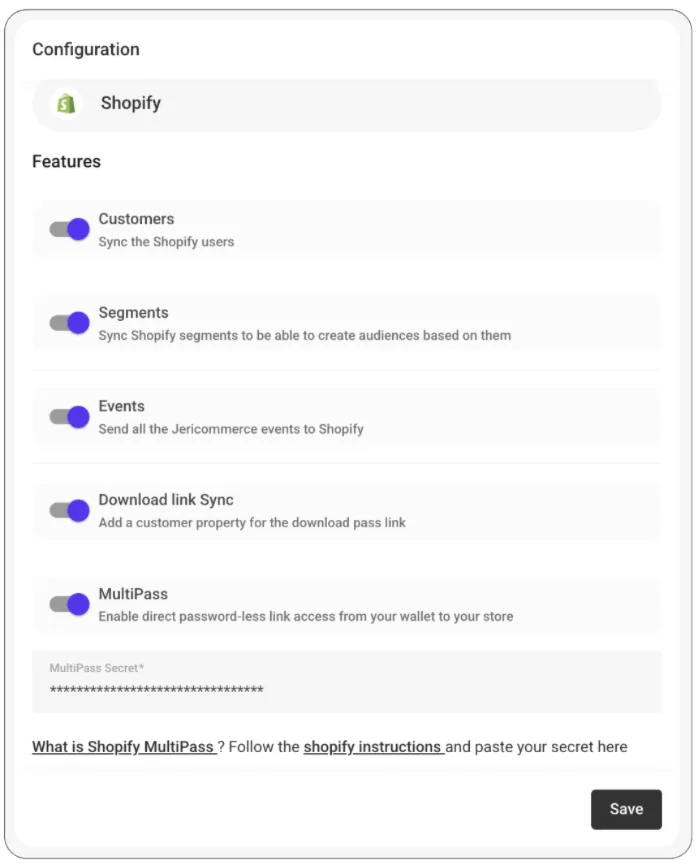Click into the MultiPass Secret field
Image resolution: width=696 pixels, height=868 pixels.
[x=346, y=690]
